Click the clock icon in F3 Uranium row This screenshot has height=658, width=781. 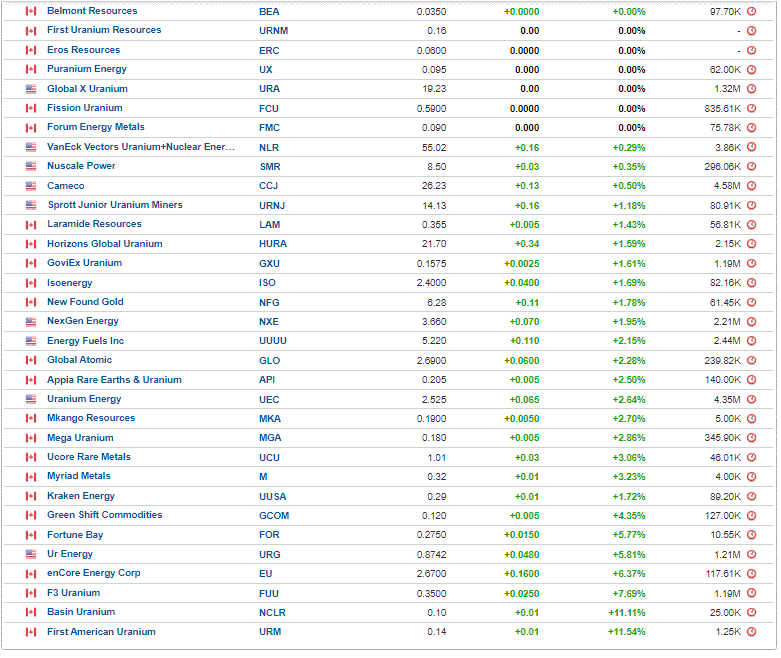(752, 593)
